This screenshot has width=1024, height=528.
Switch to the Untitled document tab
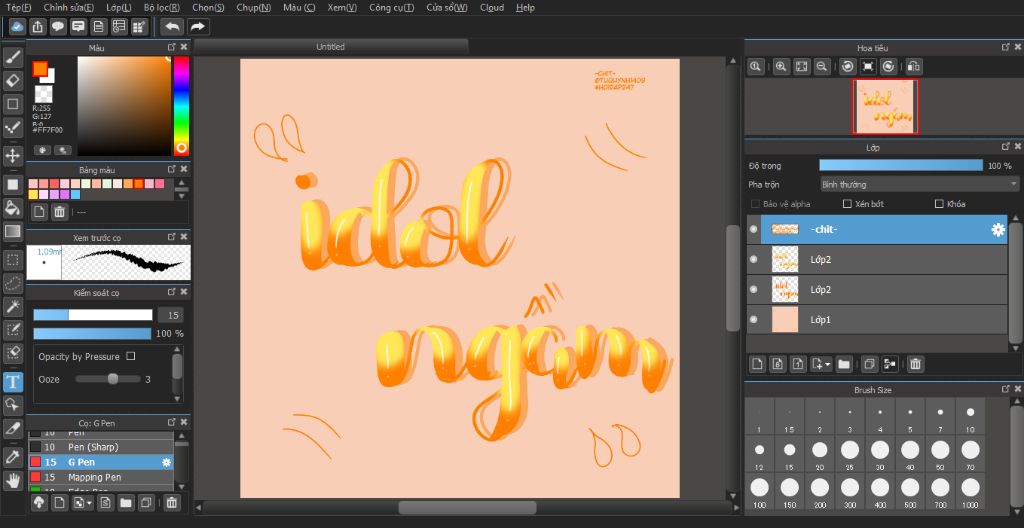pos(330,47)
